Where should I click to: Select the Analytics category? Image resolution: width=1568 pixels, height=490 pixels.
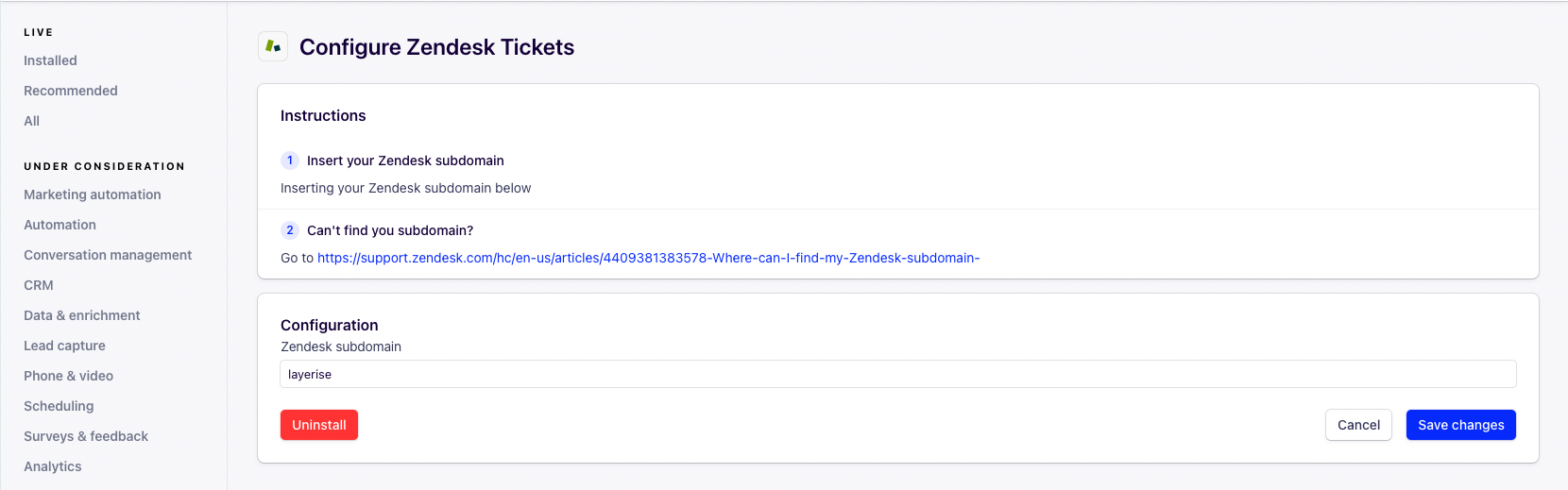(53, 466)
